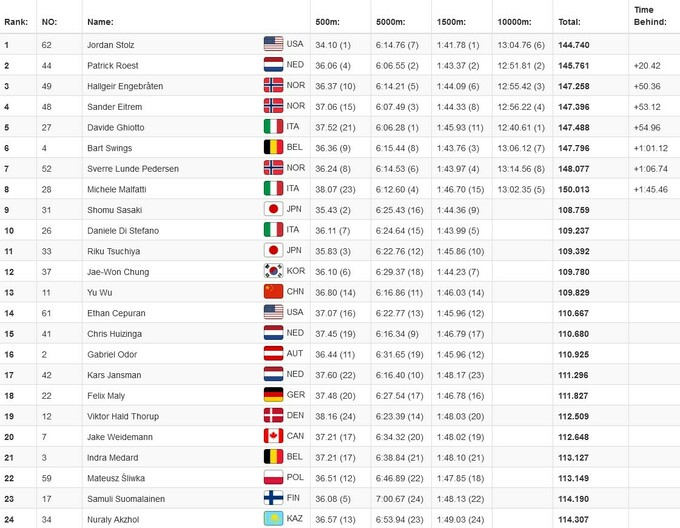Click the Korean flag beside Jae-Won Chung
This screenshot has width=680, height=528.
click(273, 271)
